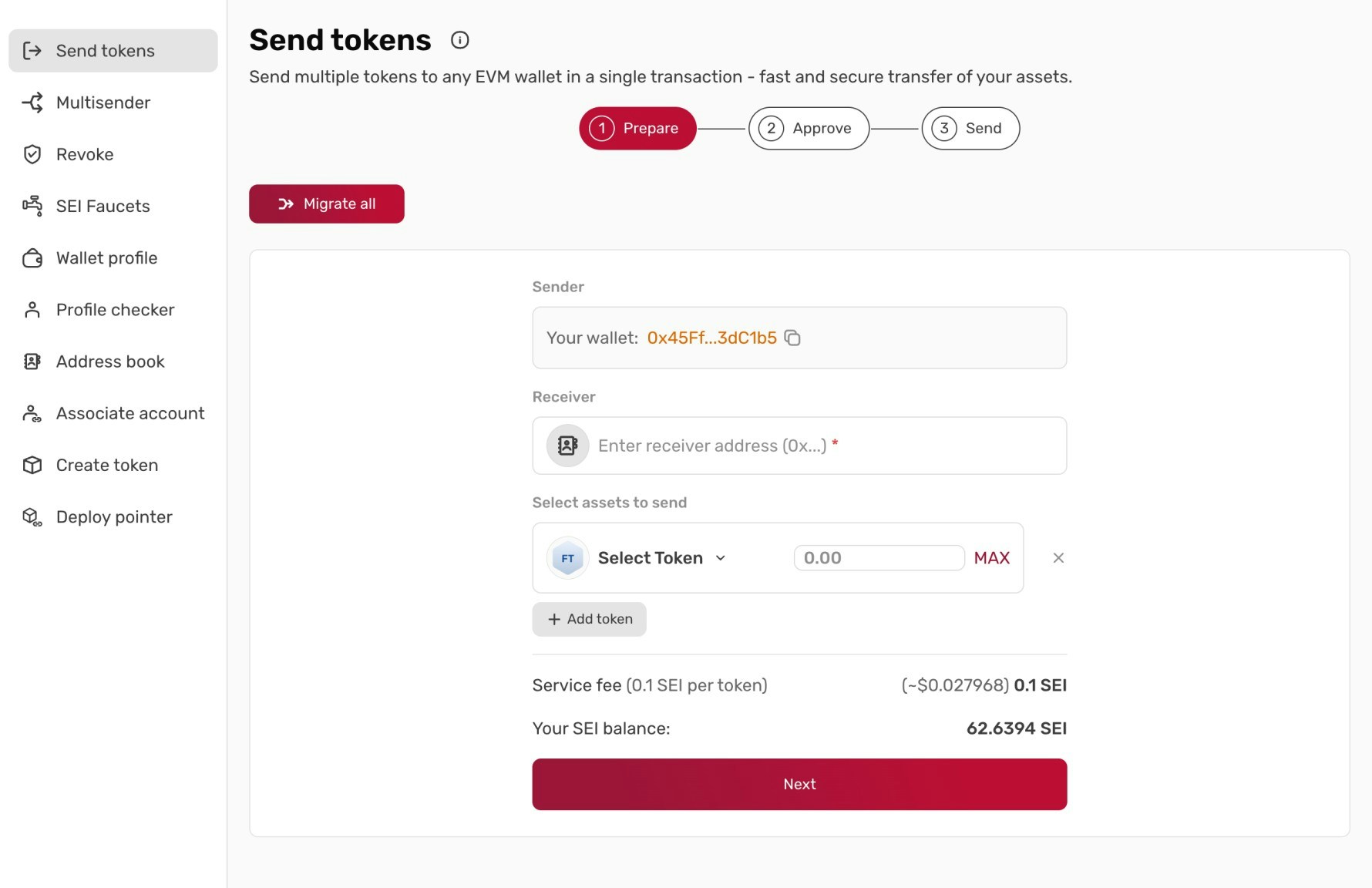Open the Associate account page
Viewport: 1372px width, 888px height.
click(129, 413)
